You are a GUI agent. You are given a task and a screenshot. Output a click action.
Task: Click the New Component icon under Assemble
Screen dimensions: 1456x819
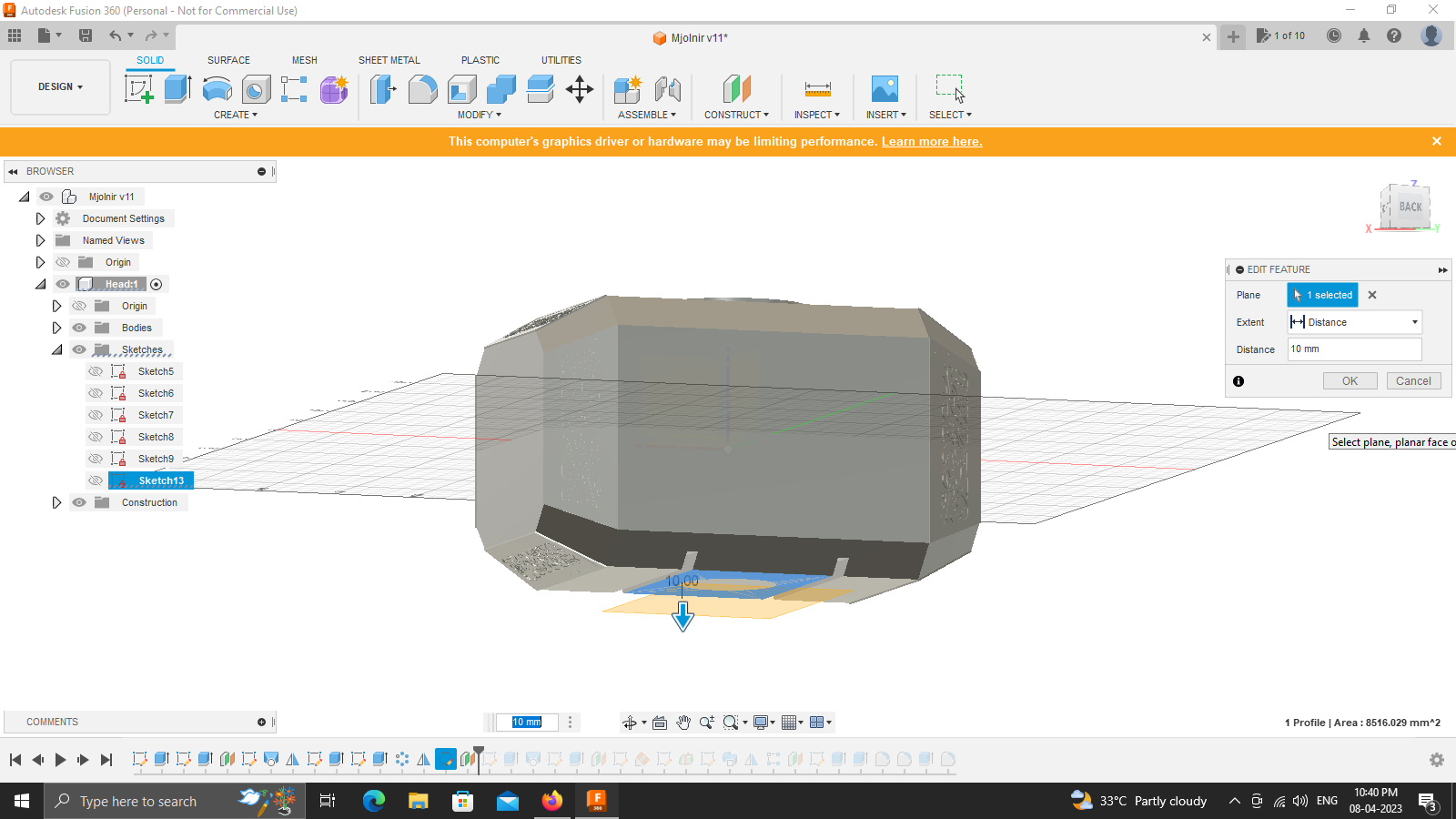[627, 88]
